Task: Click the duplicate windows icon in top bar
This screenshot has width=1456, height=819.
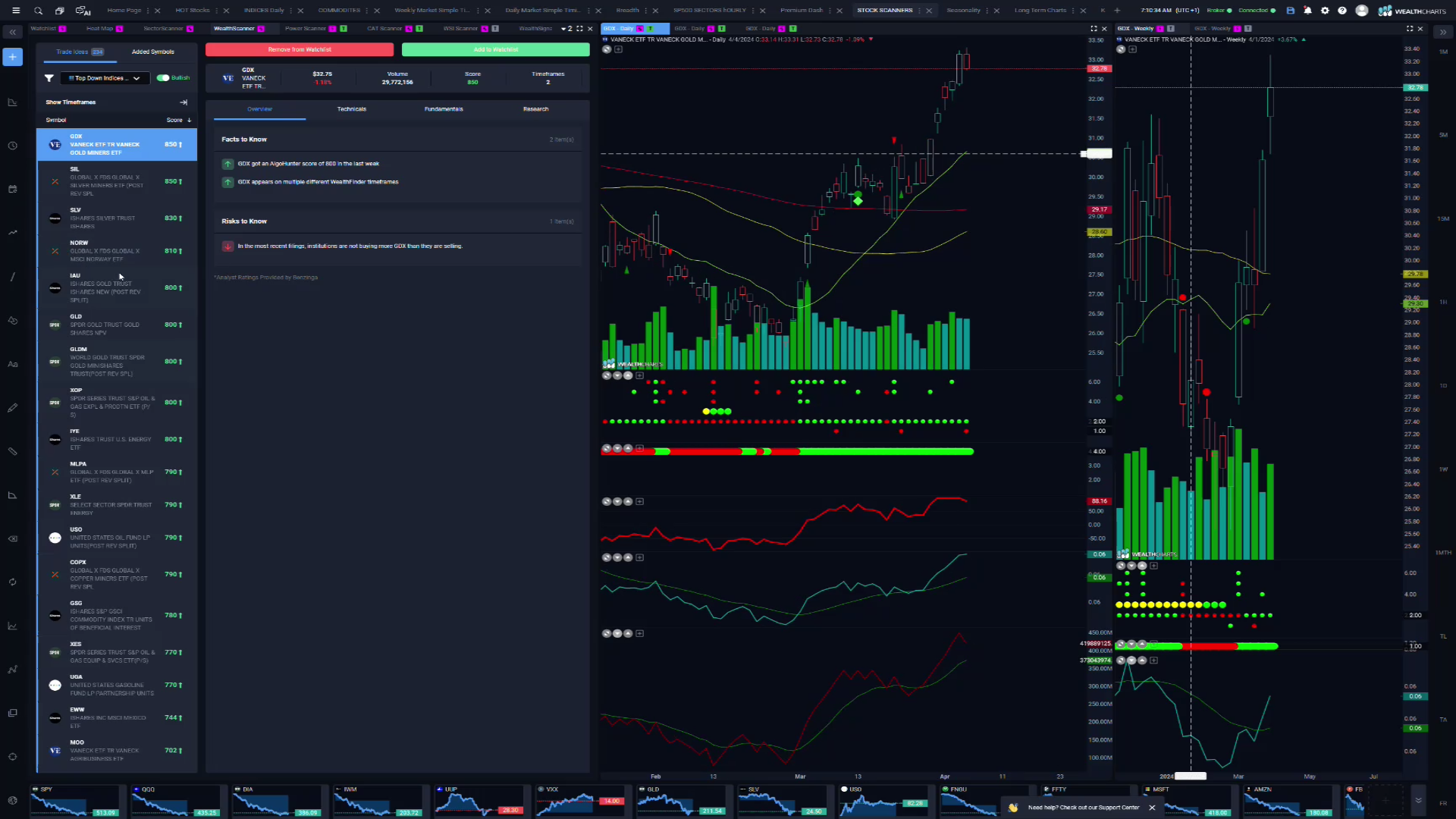Action: (x=60, y=11)
